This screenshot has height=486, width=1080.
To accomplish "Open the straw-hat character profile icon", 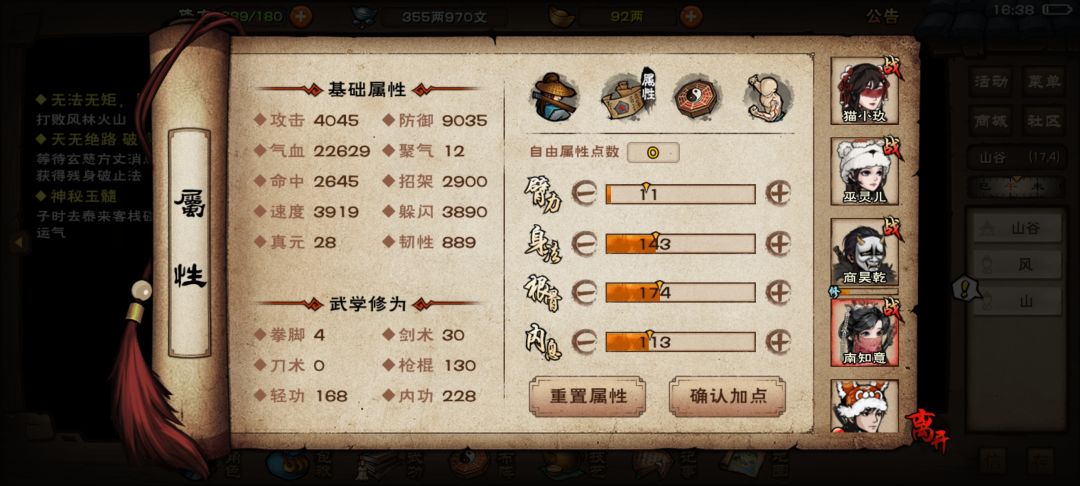I will tap(555, 96).
